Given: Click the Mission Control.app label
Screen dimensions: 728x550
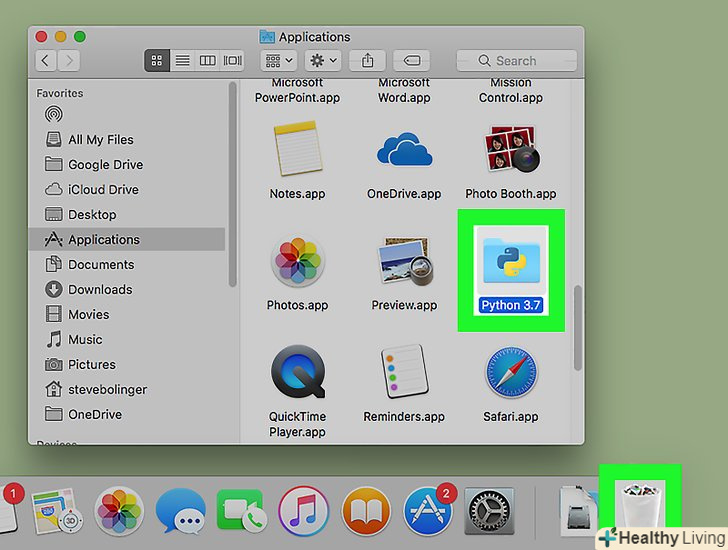Looking at the screenshot, I should 511,91.
